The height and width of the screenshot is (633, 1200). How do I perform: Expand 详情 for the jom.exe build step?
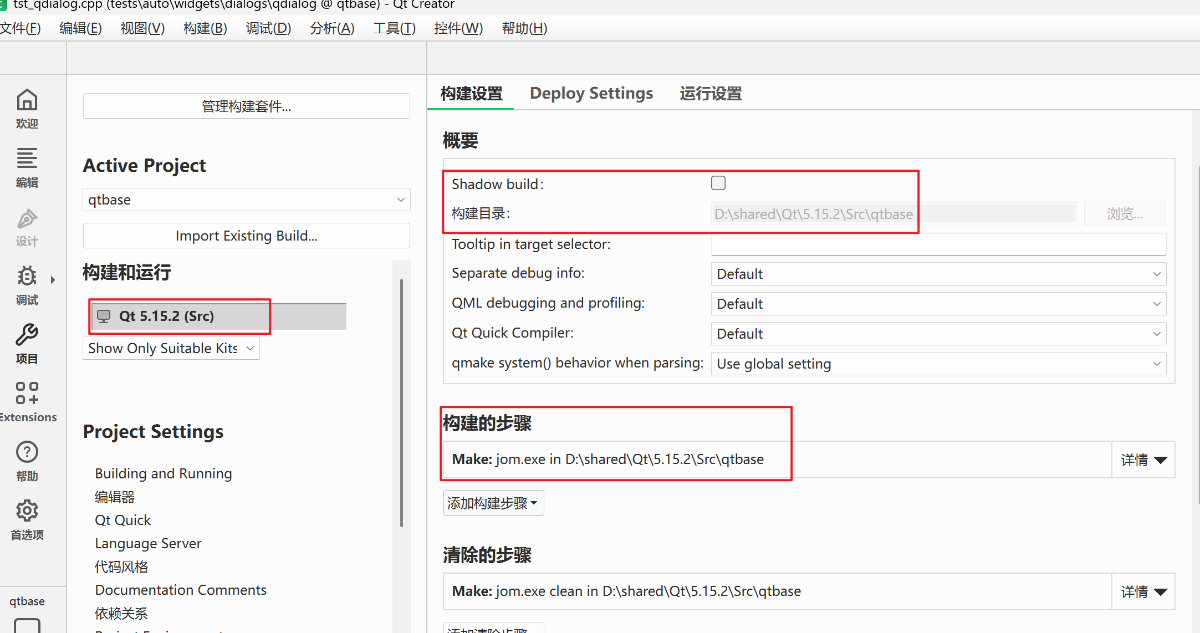(1144, 460)
